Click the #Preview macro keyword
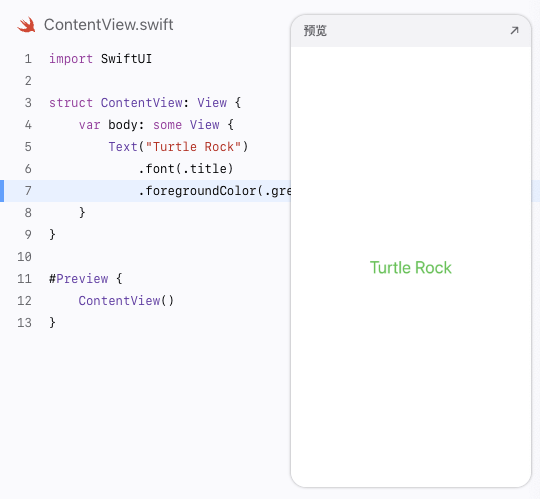The height and width of the screenshot is (499, 540). pyautogui.click(x=79, y=279)
